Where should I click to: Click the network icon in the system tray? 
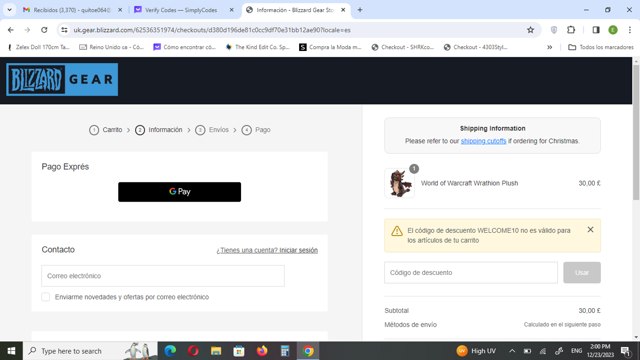tap(543, 351)
